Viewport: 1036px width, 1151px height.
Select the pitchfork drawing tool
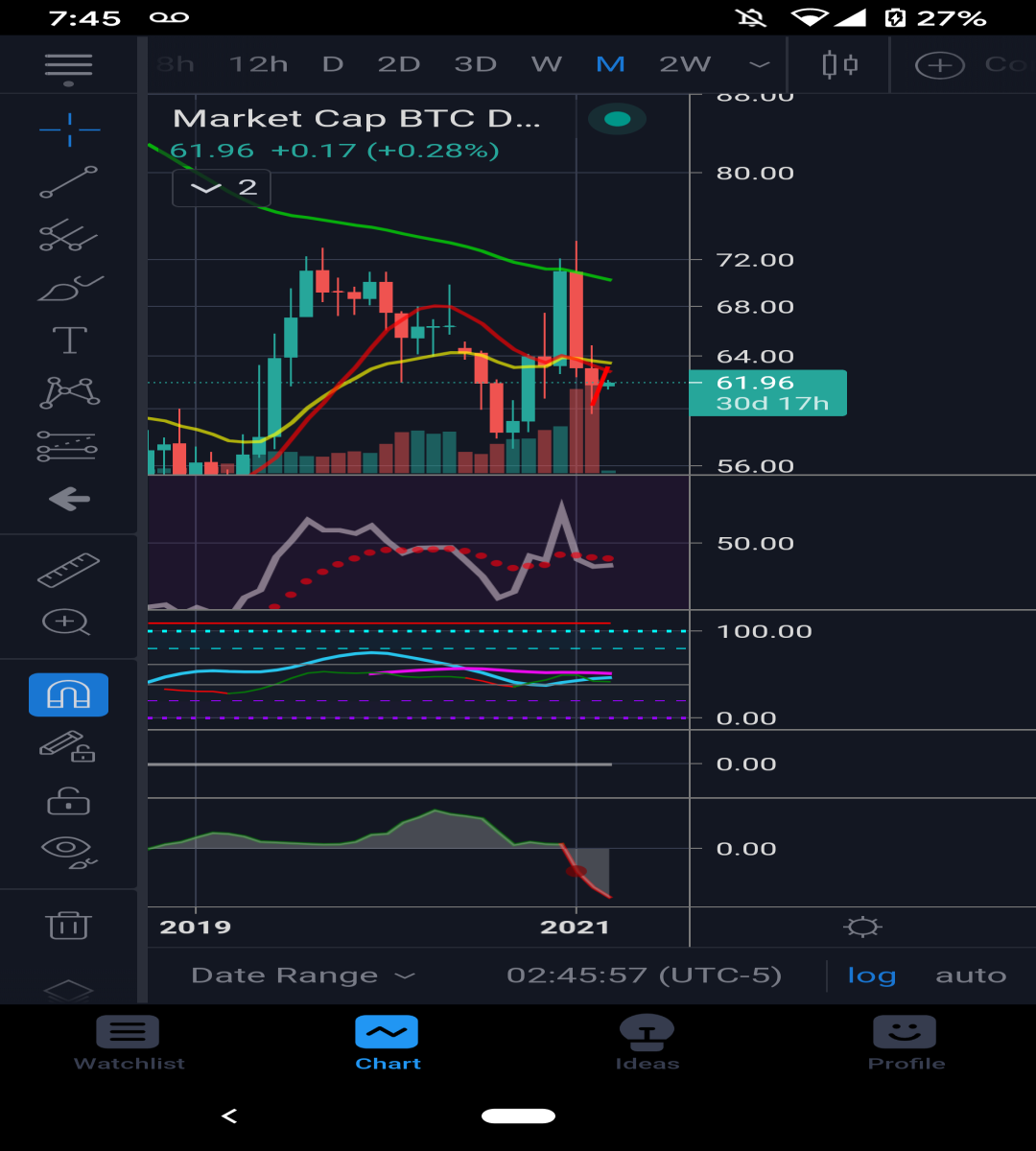click(x=69, y=235)
